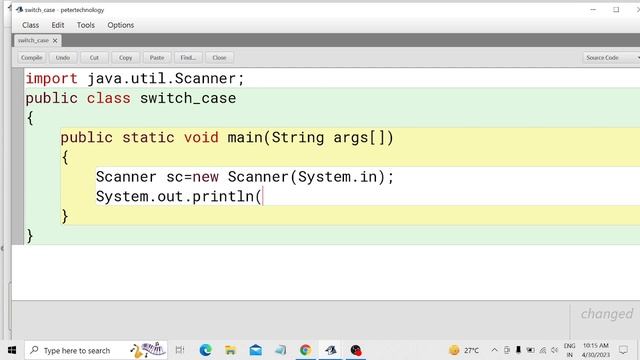Viewport: 640px width, 360px height.
Task: Click the Copy toolbar button
Action: pyautogui.click(x=125, y=58)
